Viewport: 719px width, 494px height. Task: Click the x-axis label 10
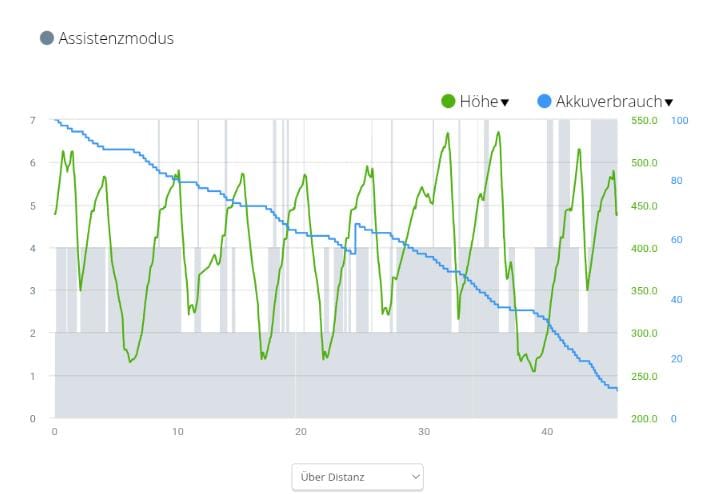[178, 432]
